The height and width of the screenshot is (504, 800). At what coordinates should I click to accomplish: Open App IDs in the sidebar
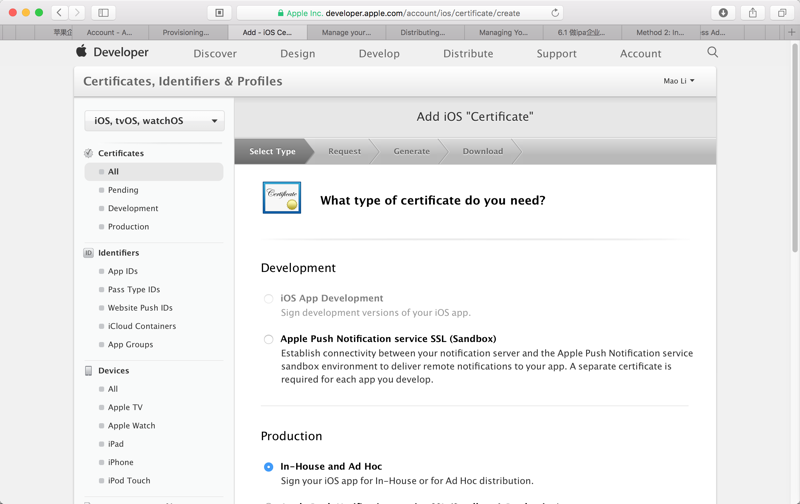coord(123,271)
